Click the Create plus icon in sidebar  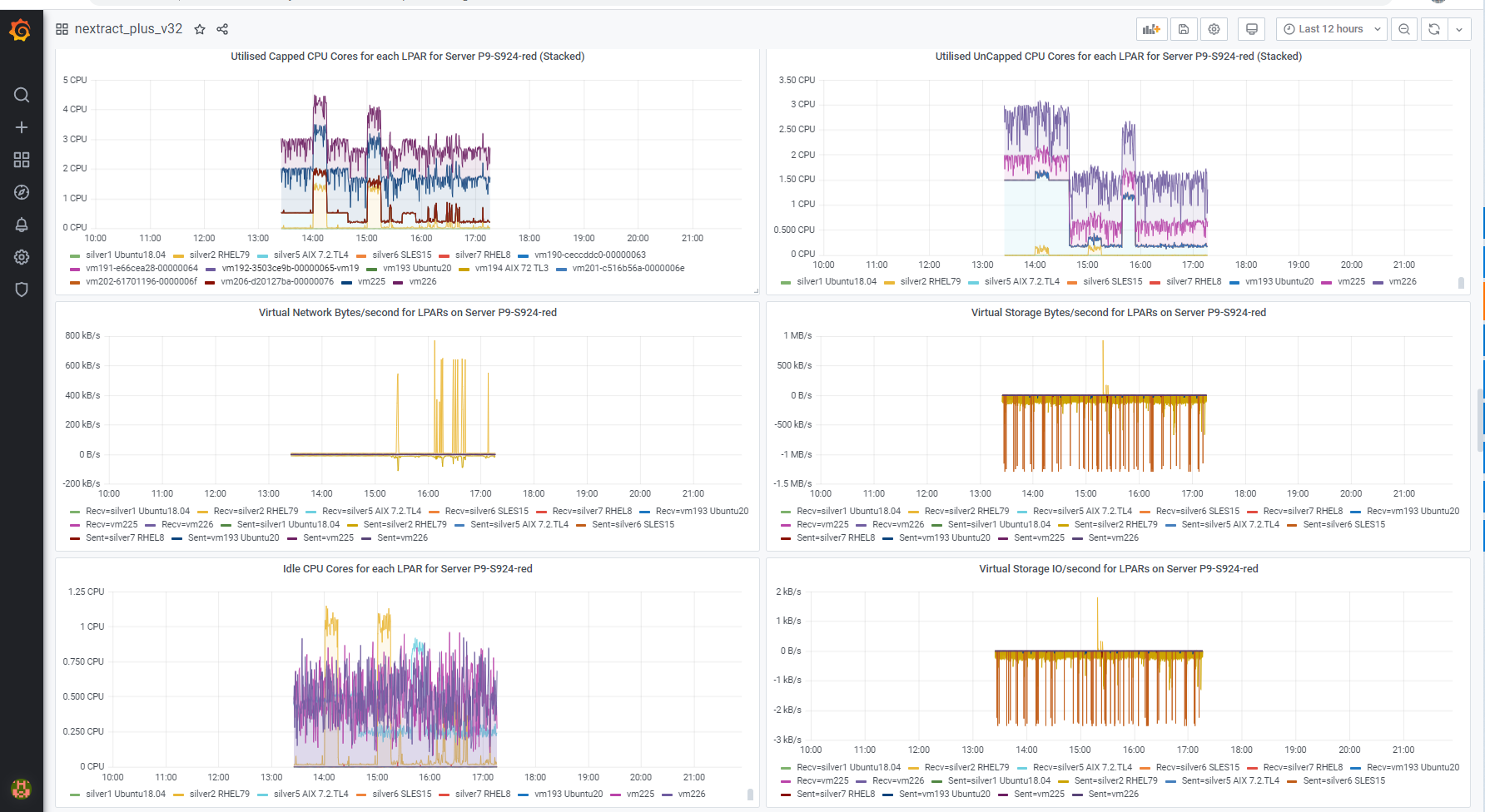click(x=22, y=127)
